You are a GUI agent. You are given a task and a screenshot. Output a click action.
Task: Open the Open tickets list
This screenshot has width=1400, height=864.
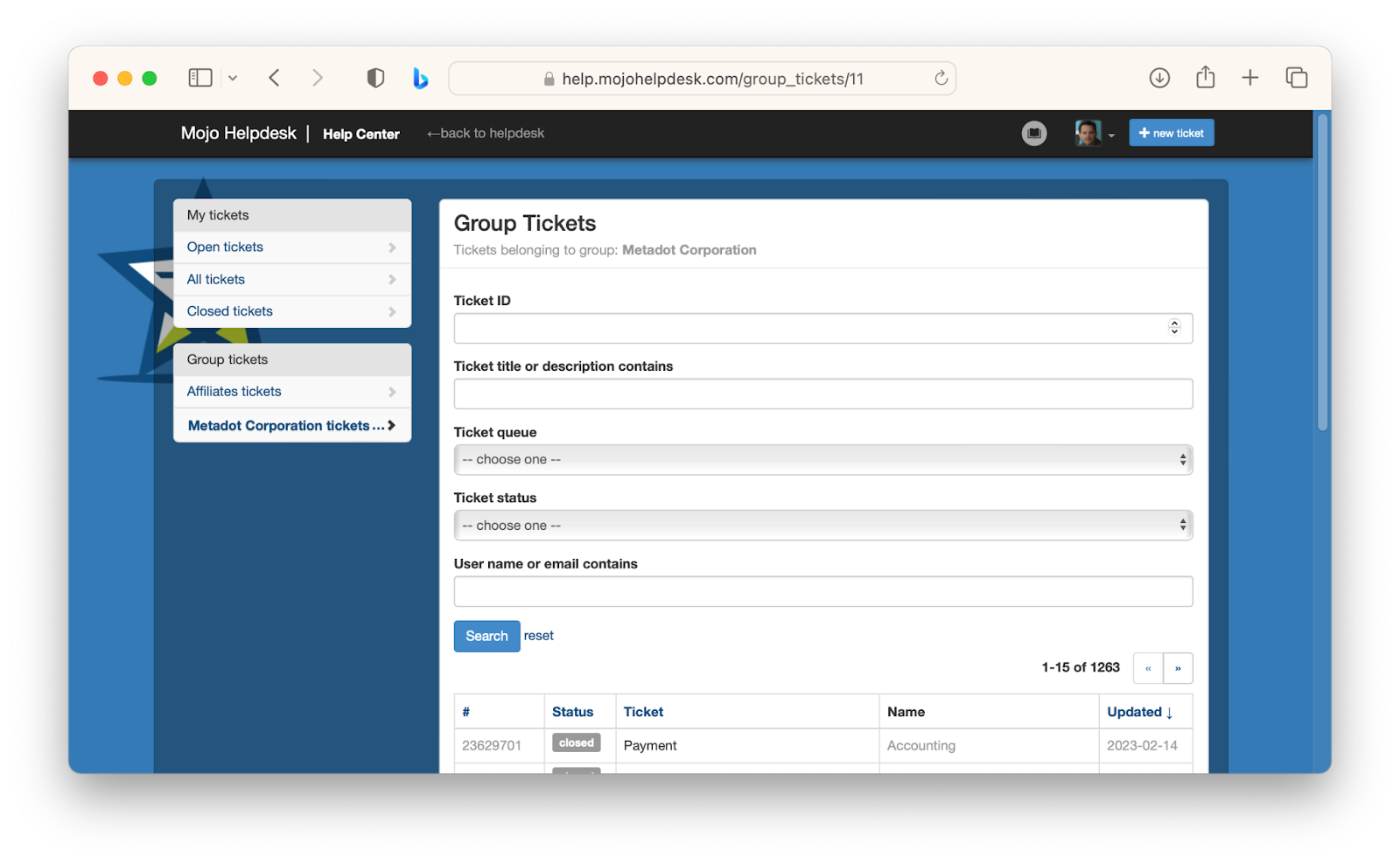292,247
